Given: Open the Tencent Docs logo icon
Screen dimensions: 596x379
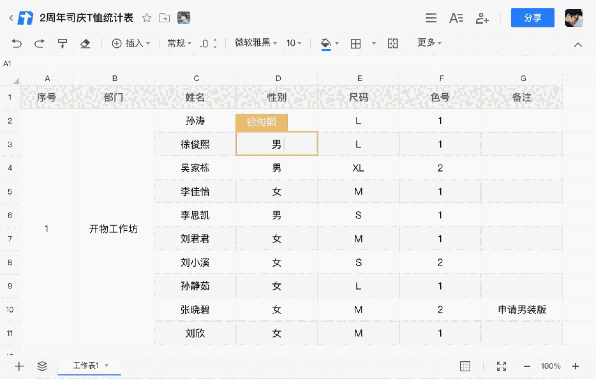Looking at the screenshot, I should tap(25, 18).
